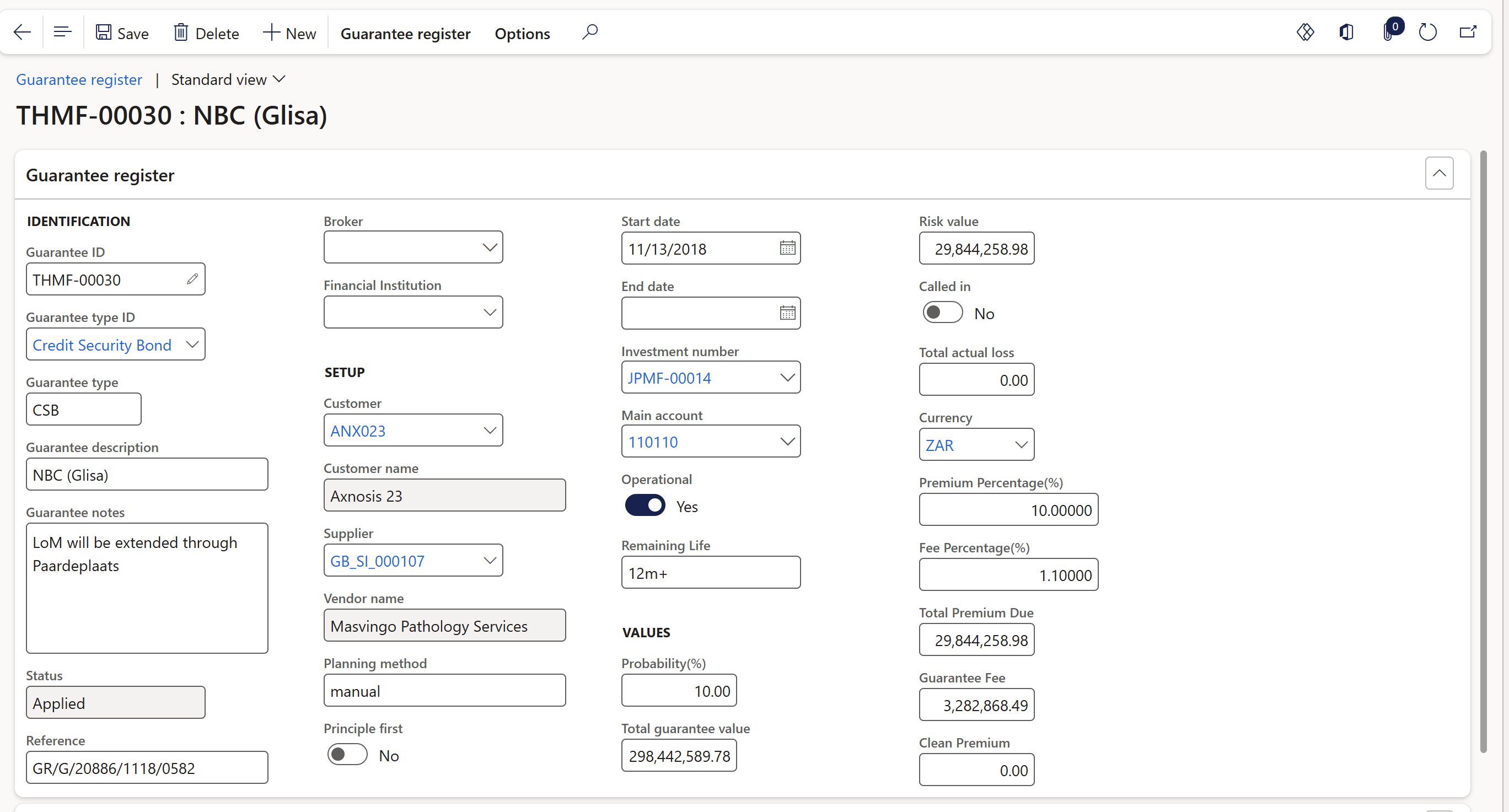This screenshot has height=812, width=1509.
Task: Open the 110110 main account link
Action: click(653, 442)
